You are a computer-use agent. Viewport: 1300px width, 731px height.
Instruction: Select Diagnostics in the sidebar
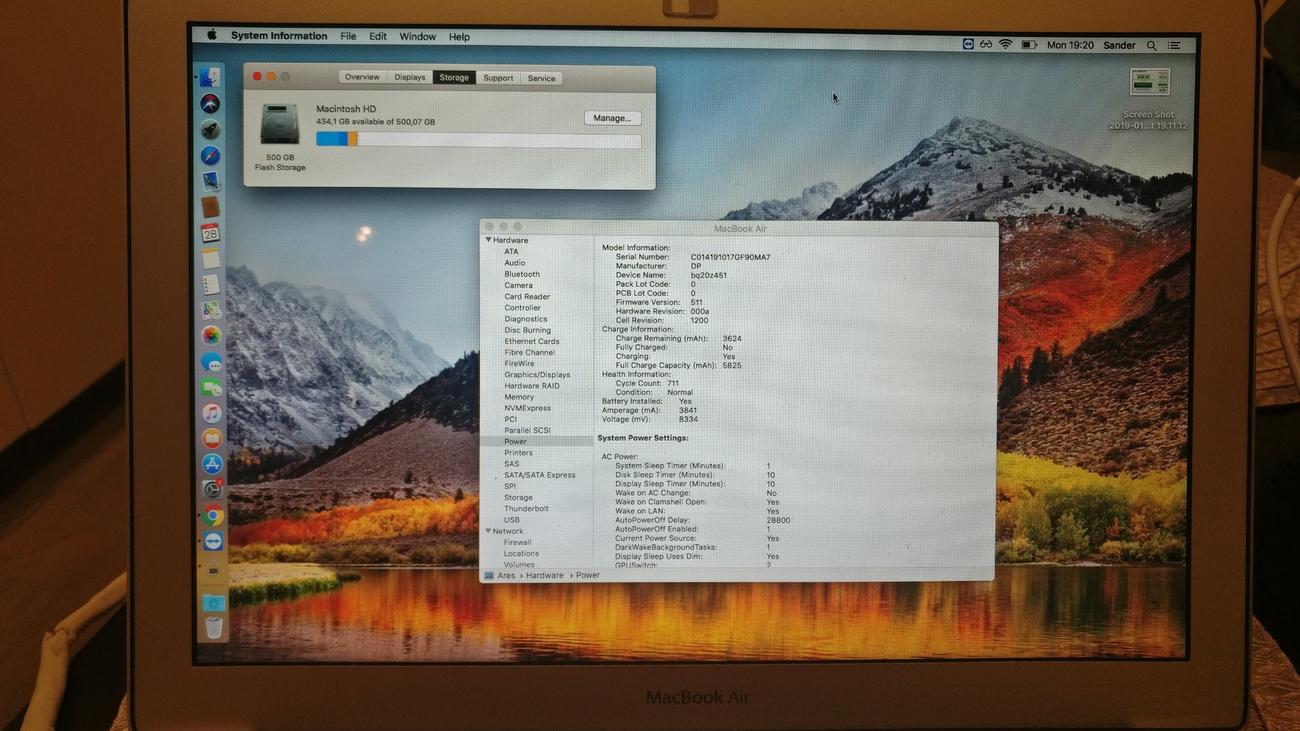click(526, 319)
